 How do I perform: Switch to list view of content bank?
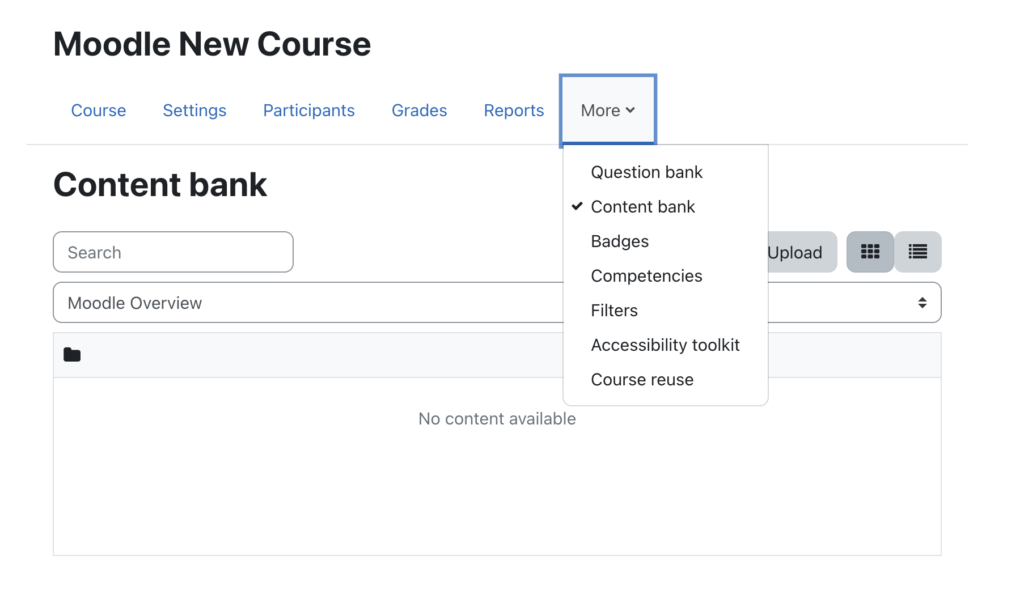[917, 252]
